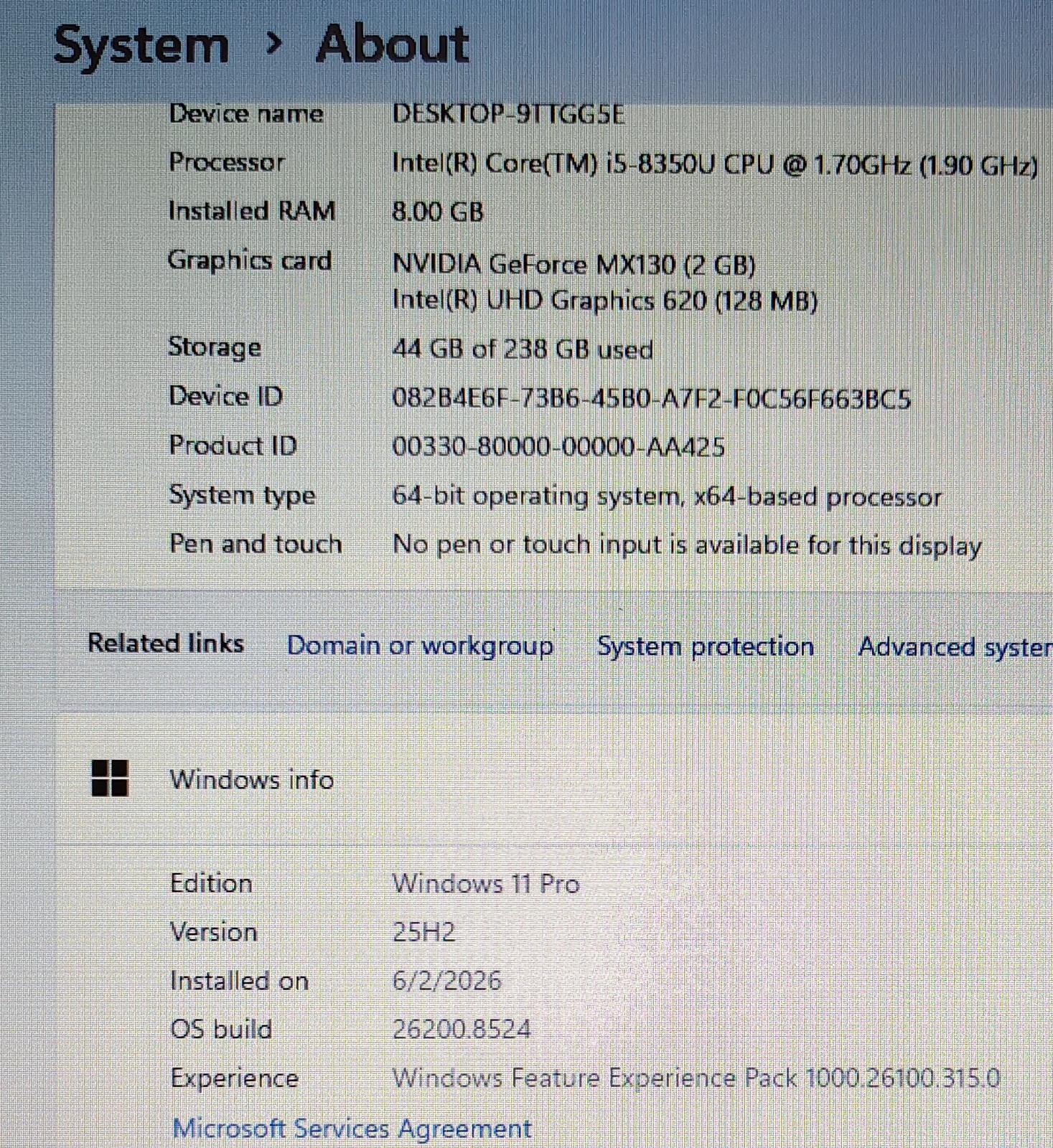The width and height of the screenshot is (1053, 1148).
Task: Click the Product ID label
Action: click(x=233, y=446)
